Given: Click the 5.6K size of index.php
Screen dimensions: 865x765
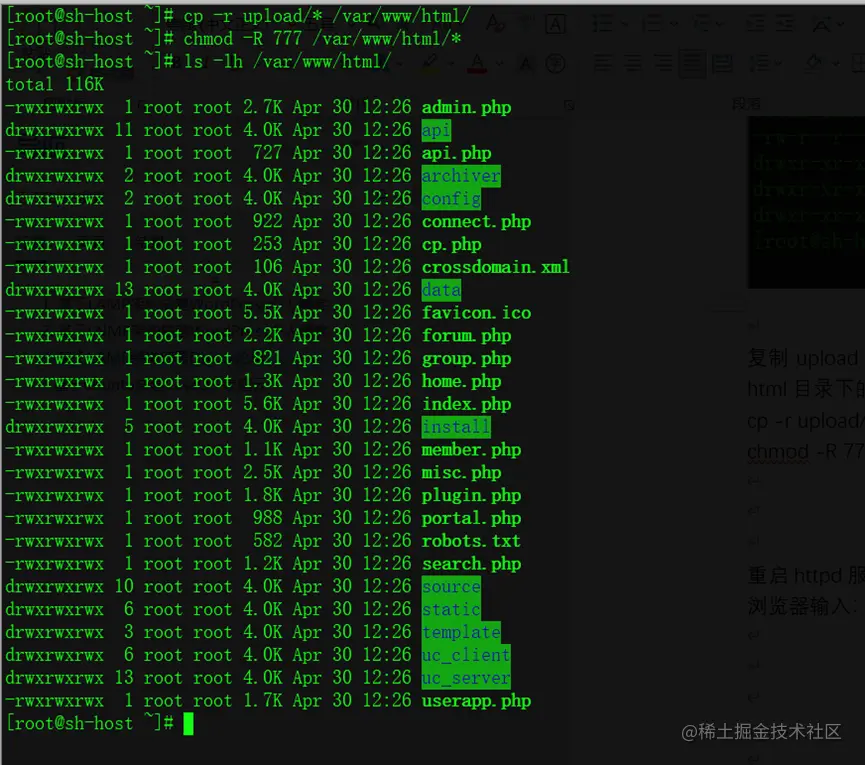Looking at the screenshot, I should tap(263, 404).
